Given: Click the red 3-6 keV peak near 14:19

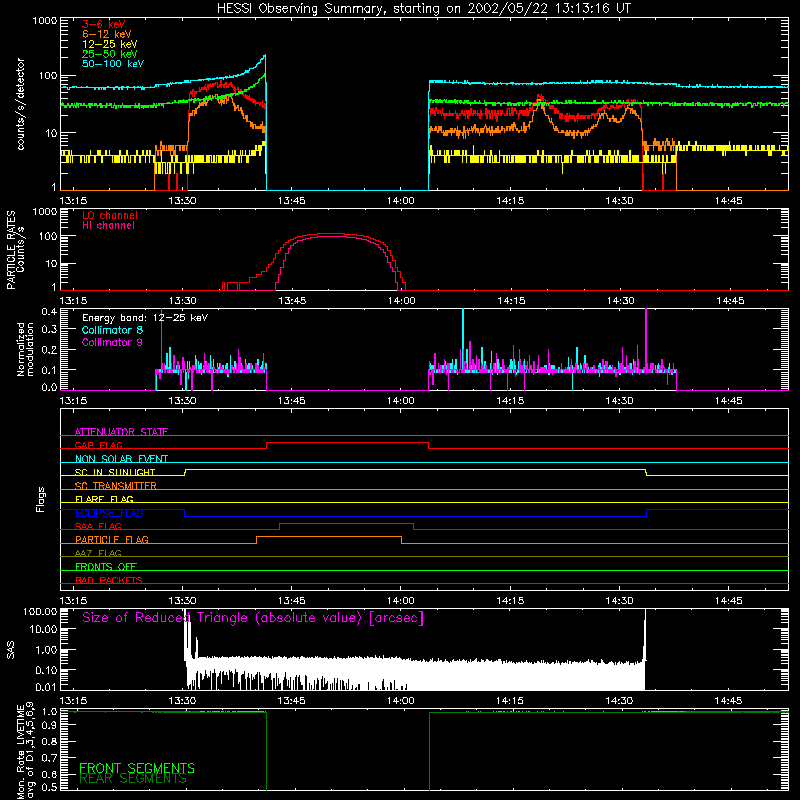Looking at the screenshot, I should click(x=540, y=97).
